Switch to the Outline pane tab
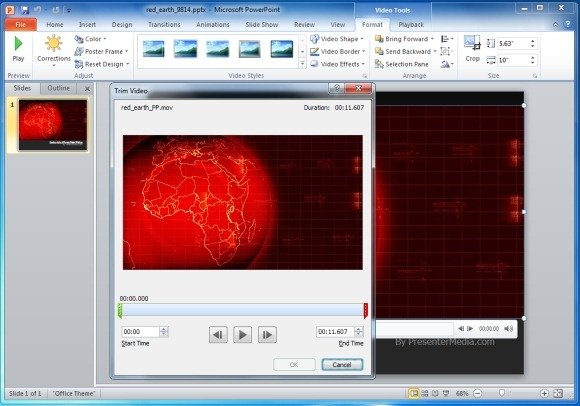This screenshot has height=406, width=580. tap(58, 88)
